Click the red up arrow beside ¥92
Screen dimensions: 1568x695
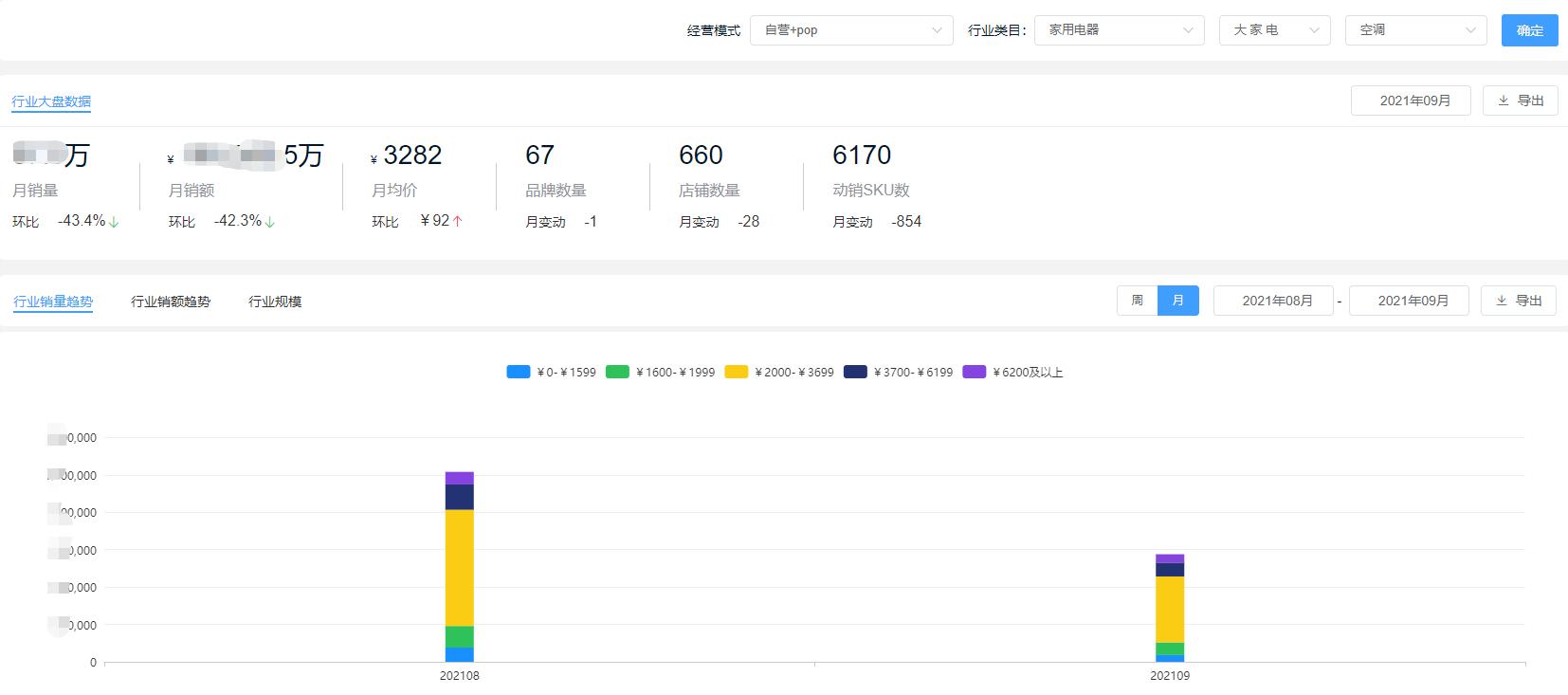point(457,221)
